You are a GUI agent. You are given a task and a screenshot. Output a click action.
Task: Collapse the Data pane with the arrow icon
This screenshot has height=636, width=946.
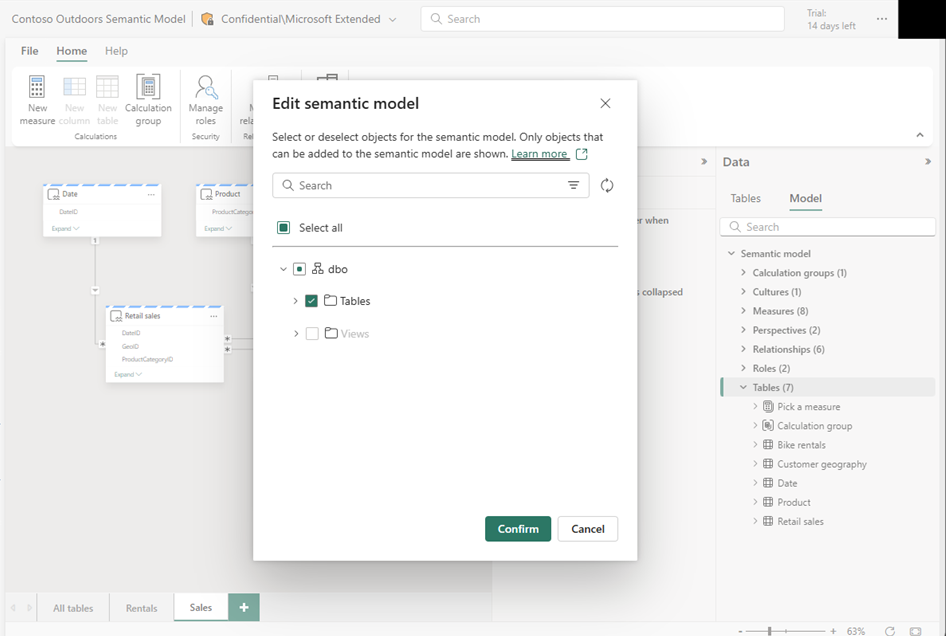tap(927, 162)
